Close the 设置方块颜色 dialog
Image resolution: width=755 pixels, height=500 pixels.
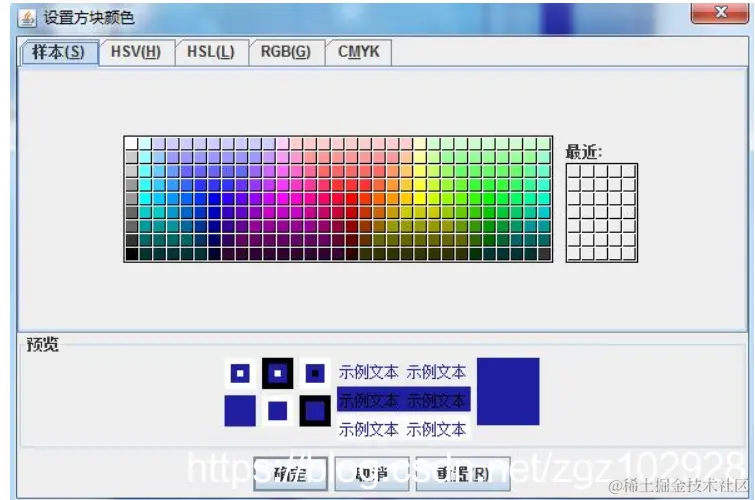coord(719,12)
